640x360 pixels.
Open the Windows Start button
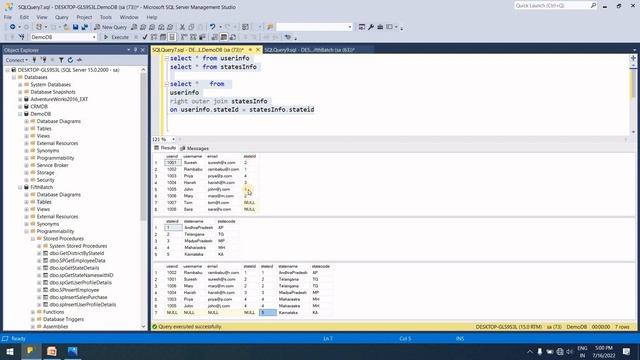pos(10,351)
